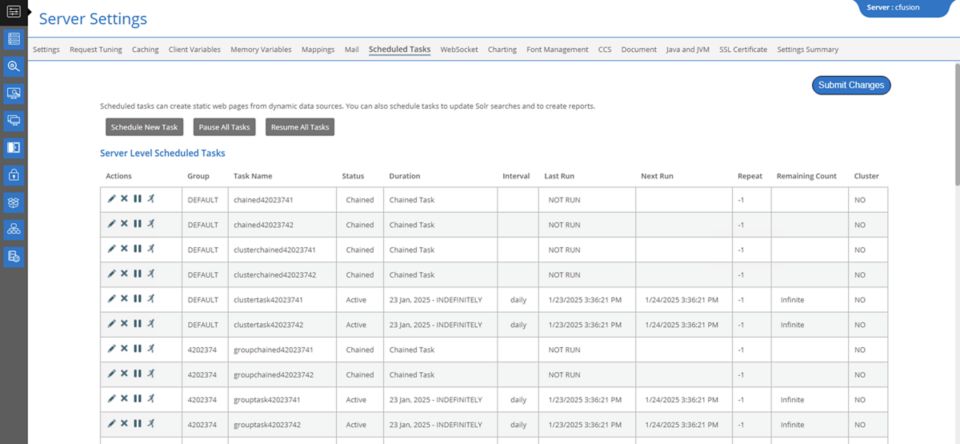
Task: Click the padlock security icon in the sidebar
Action: point(14,175)
